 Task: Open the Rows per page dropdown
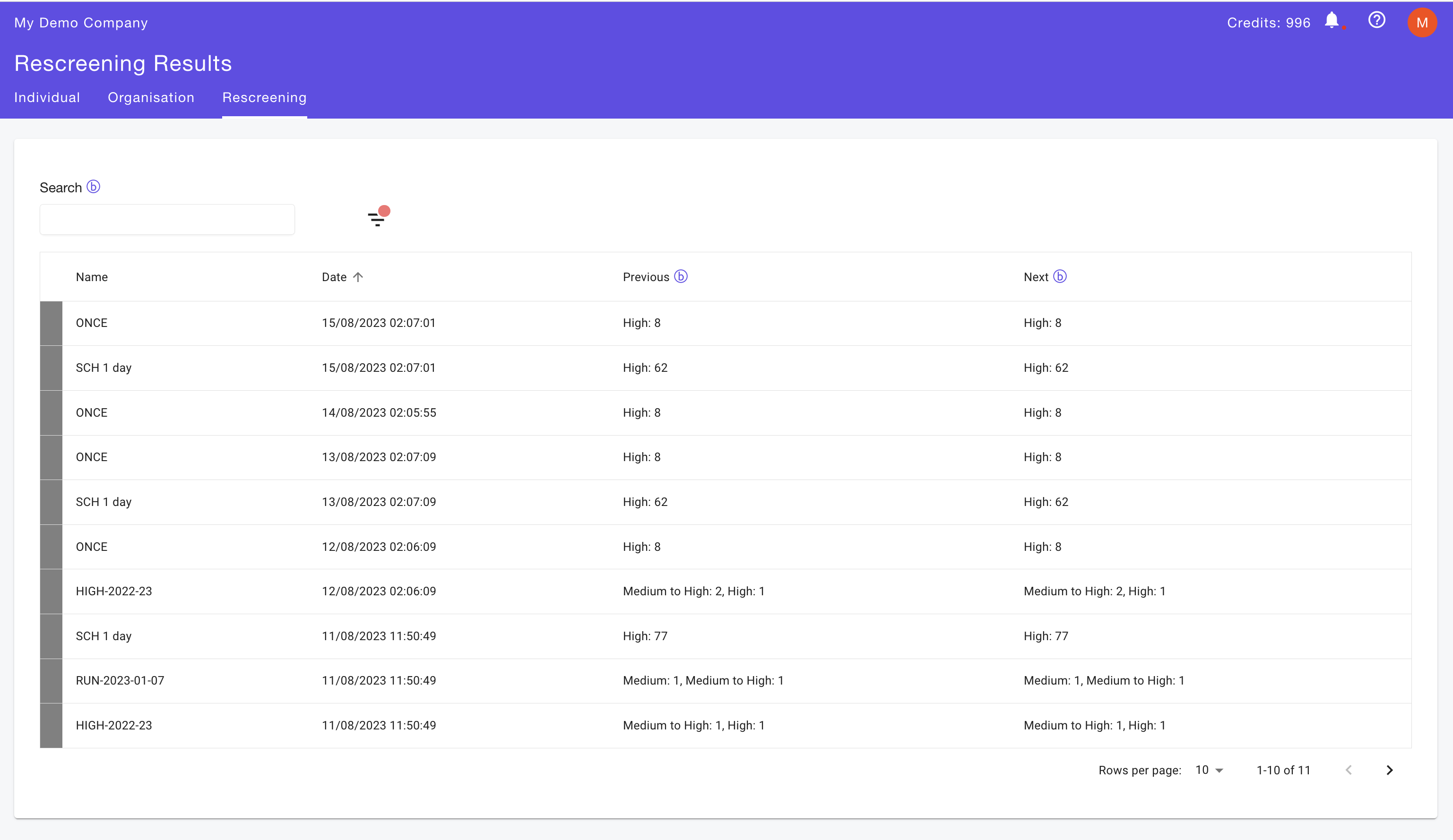click(1208, 770)
